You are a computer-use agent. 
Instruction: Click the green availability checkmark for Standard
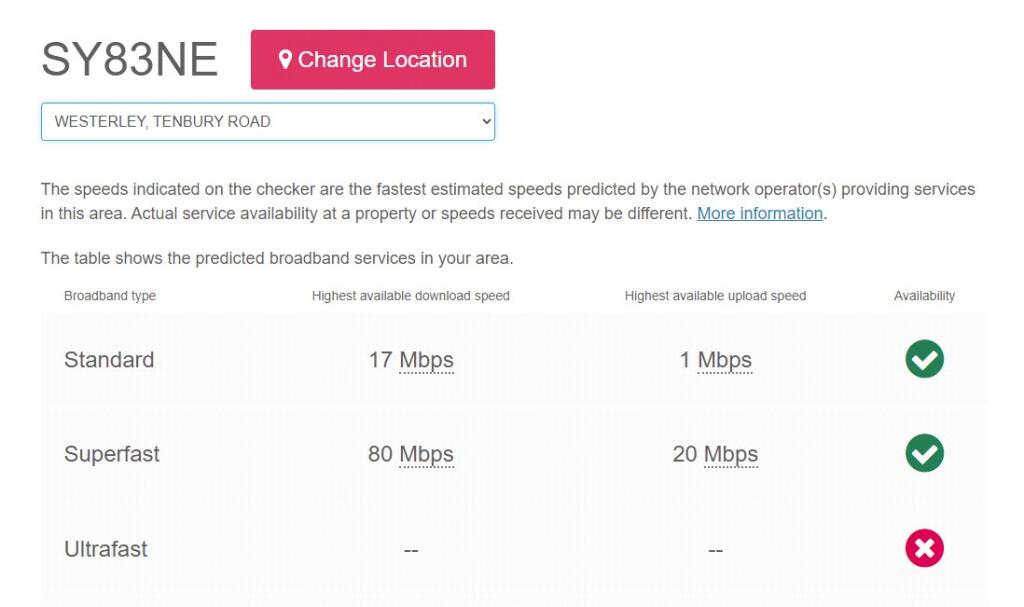coord(924,359)
